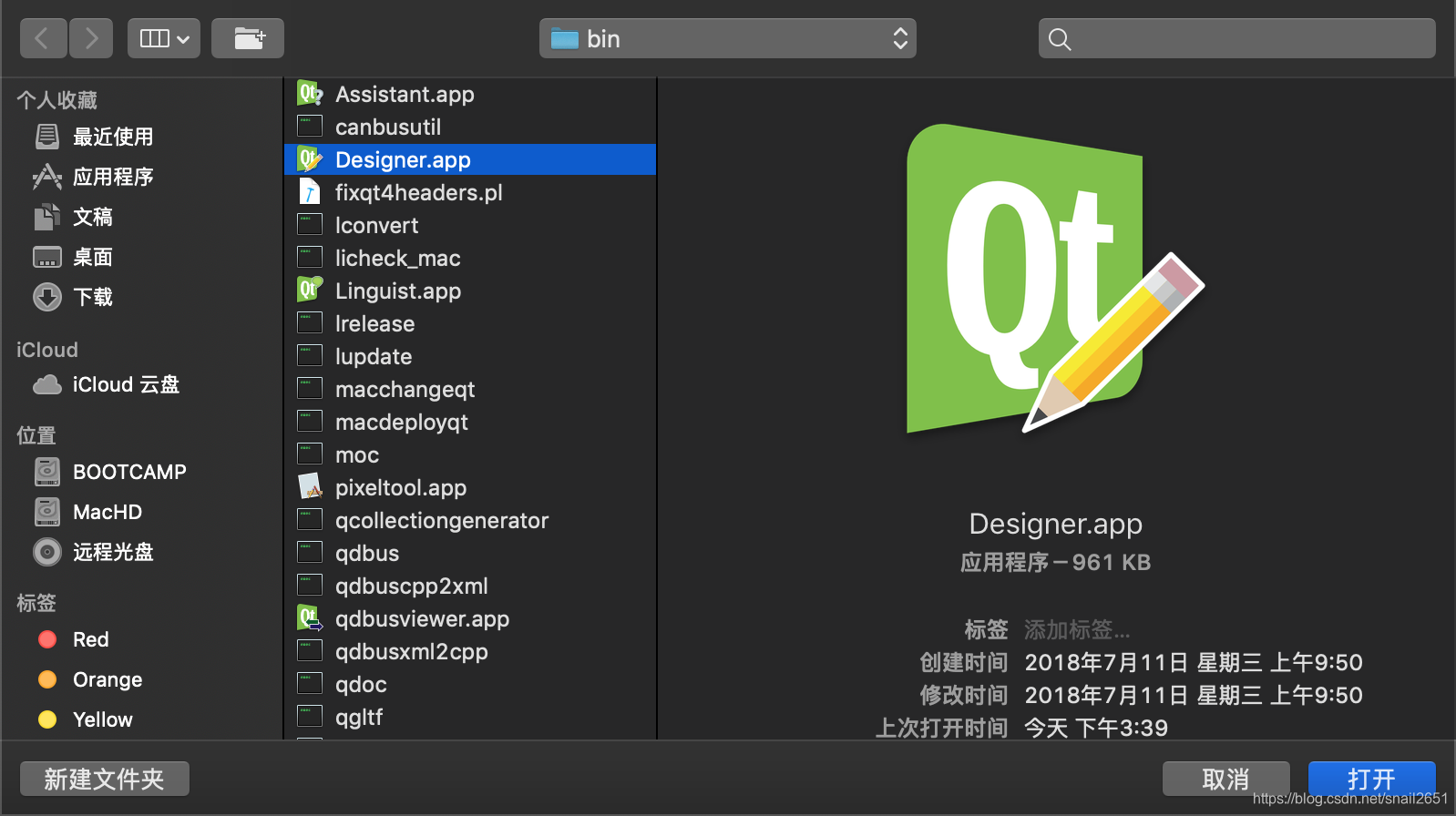Select the Assistant.app file name
Viewport: 1456px width, 816px height.
click(x=405, y=94)
